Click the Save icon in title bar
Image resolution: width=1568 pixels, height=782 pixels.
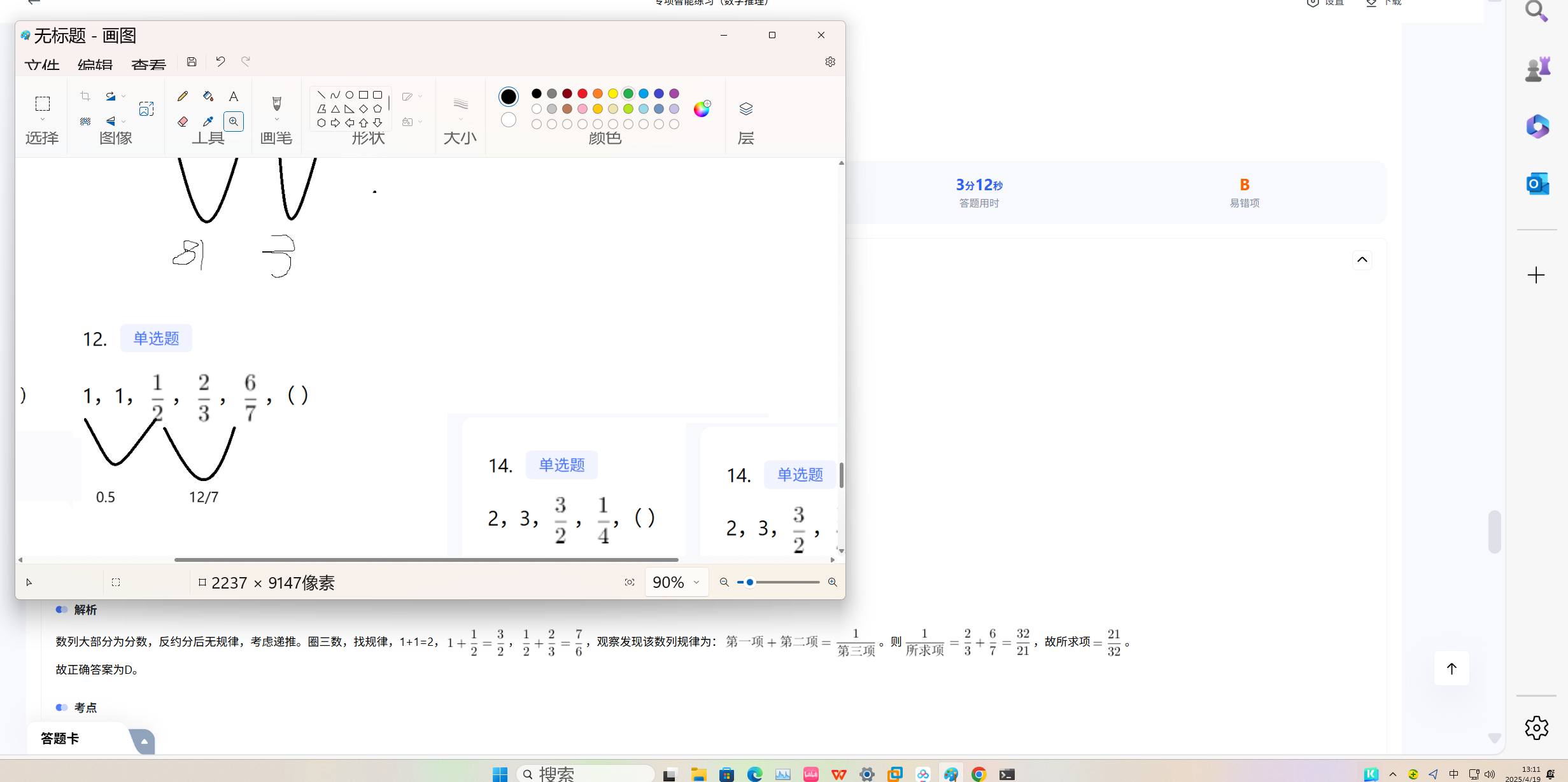[x=192, y=62]
